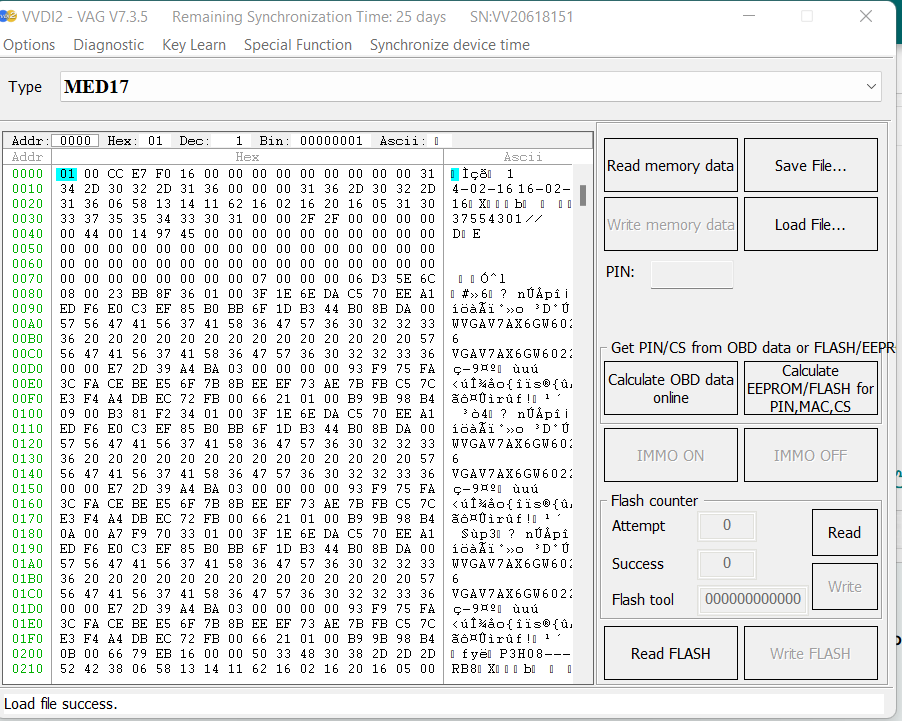Click the address row 0100 label
The width and height of the screenshot is (902, 721).
click(27, 412)
